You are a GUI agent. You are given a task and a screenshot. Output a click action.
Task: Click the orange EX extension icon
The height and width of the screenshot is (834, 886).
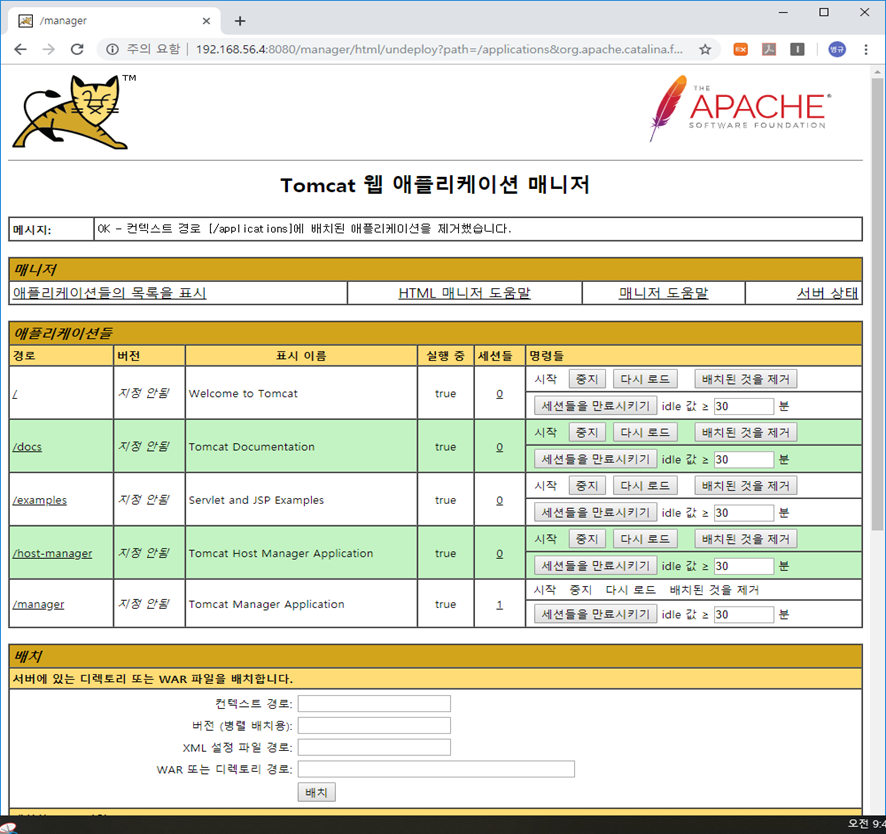(740, 49)
